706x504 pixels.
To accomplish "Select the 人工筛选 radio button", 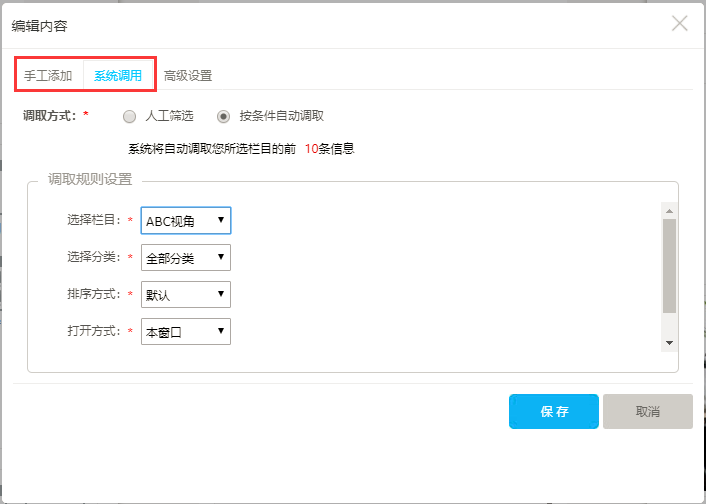I will 129,116.
